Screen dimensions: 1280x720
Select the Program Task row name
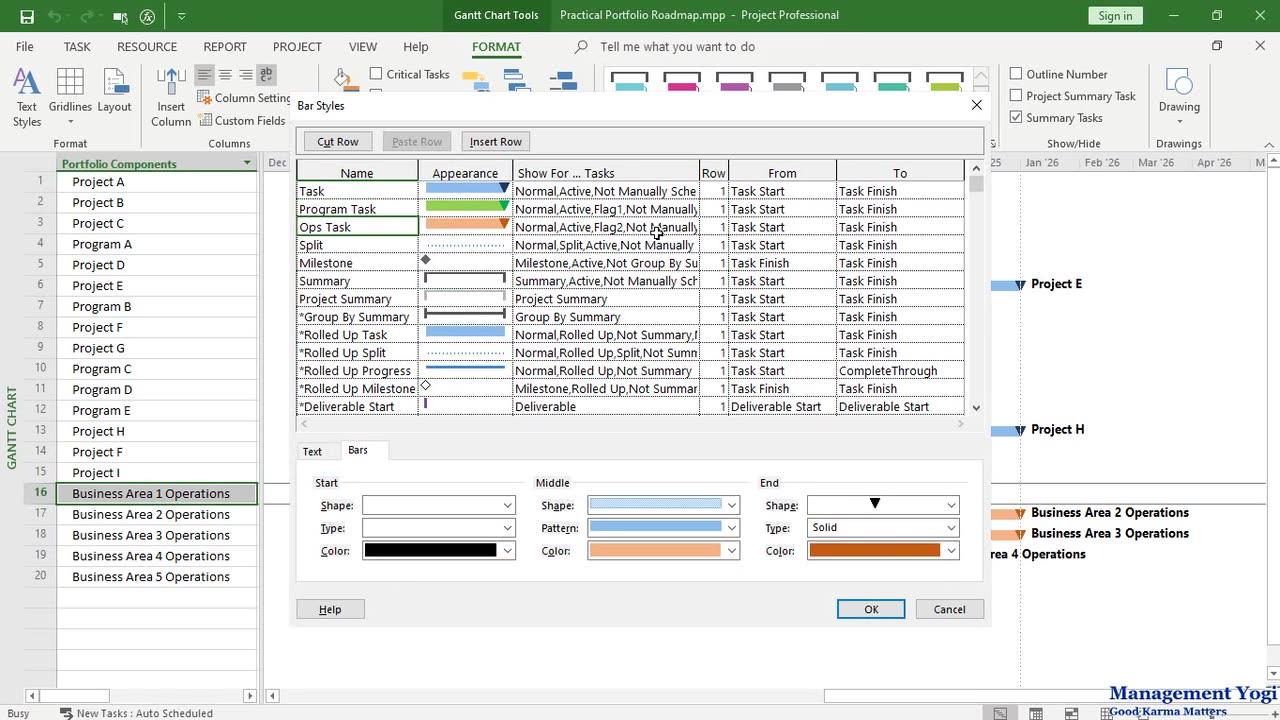(x=357, y=209)
